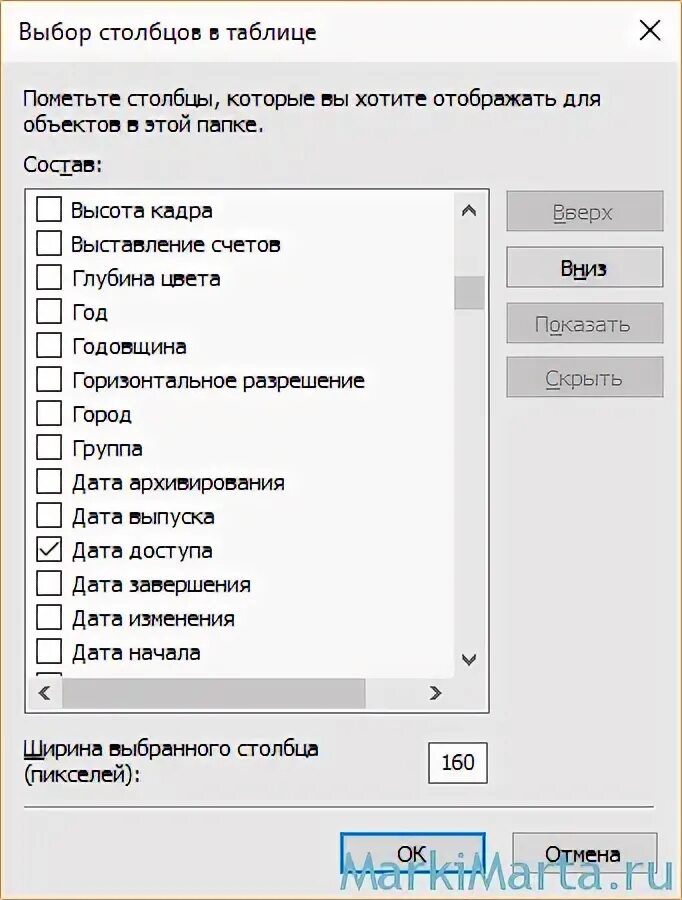Click the Отмена button
The image size is (682, 900).
(584, 855)
